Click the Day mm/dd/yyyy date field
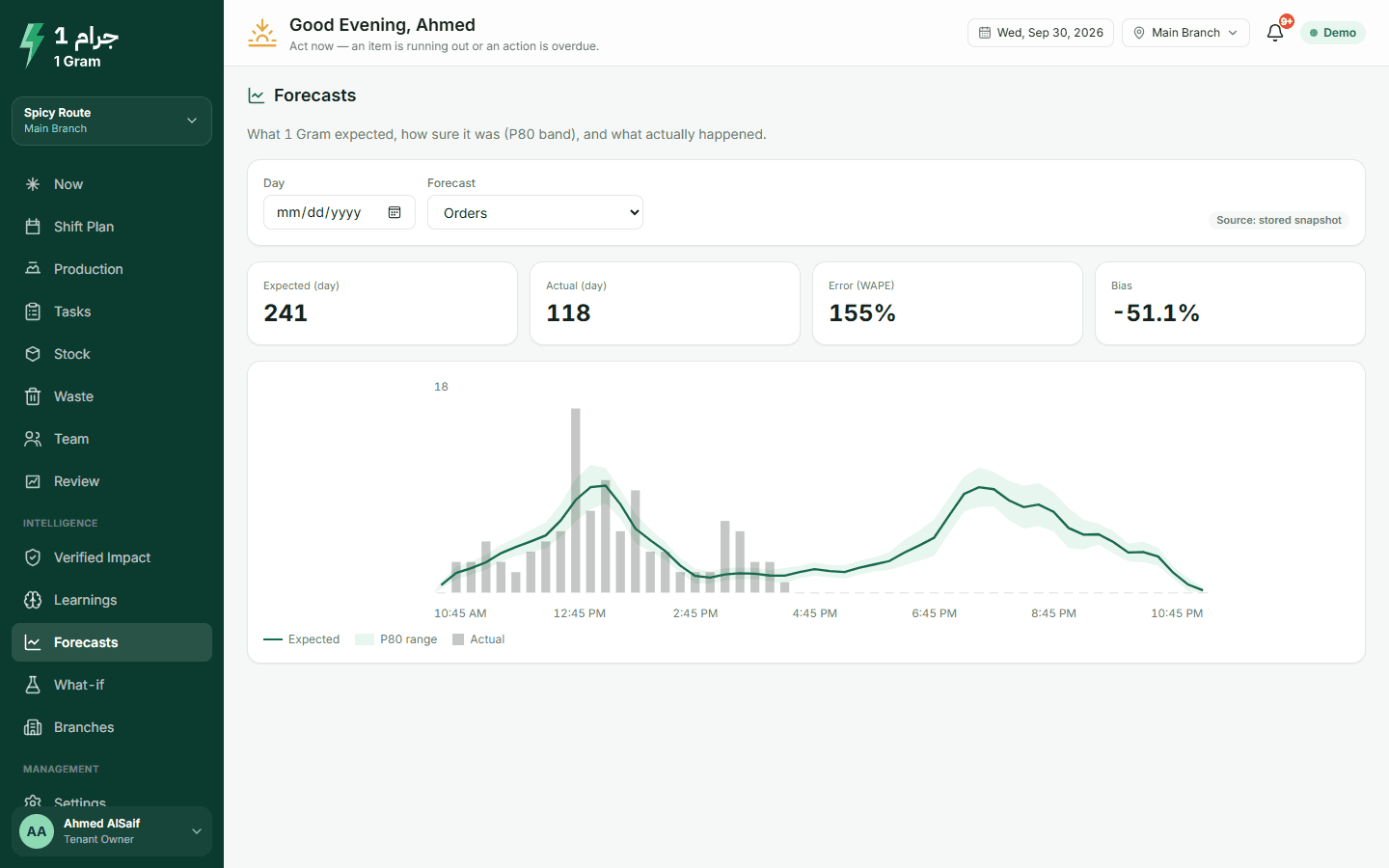The image size is (1389, 868). tap(340, 212)
